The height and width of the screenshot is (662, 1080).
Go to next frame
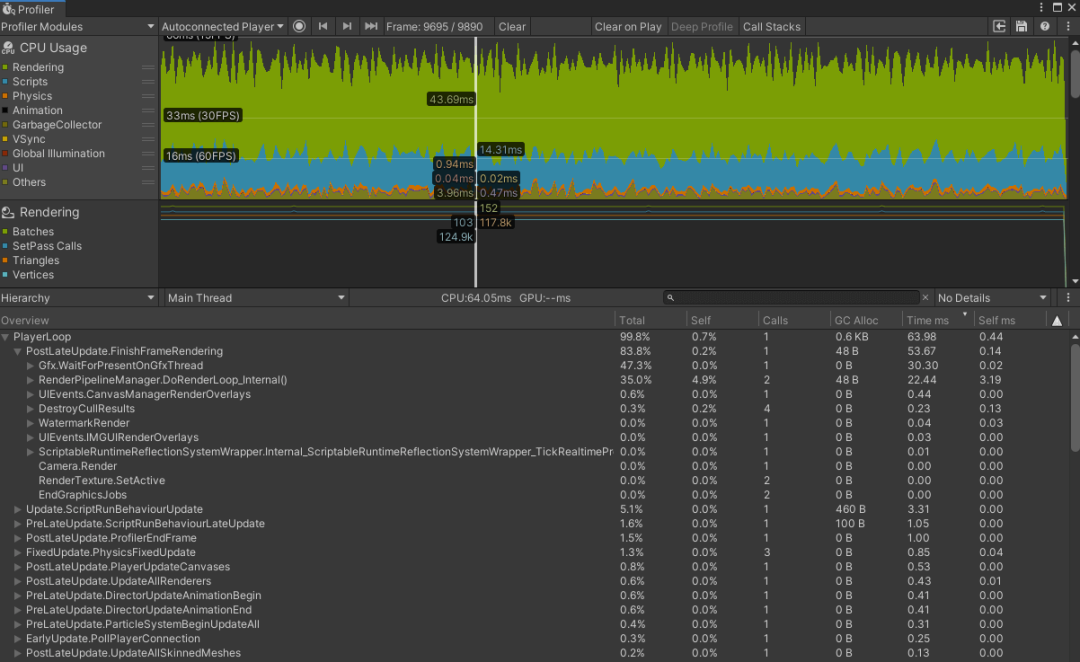[x=346, y=26]
